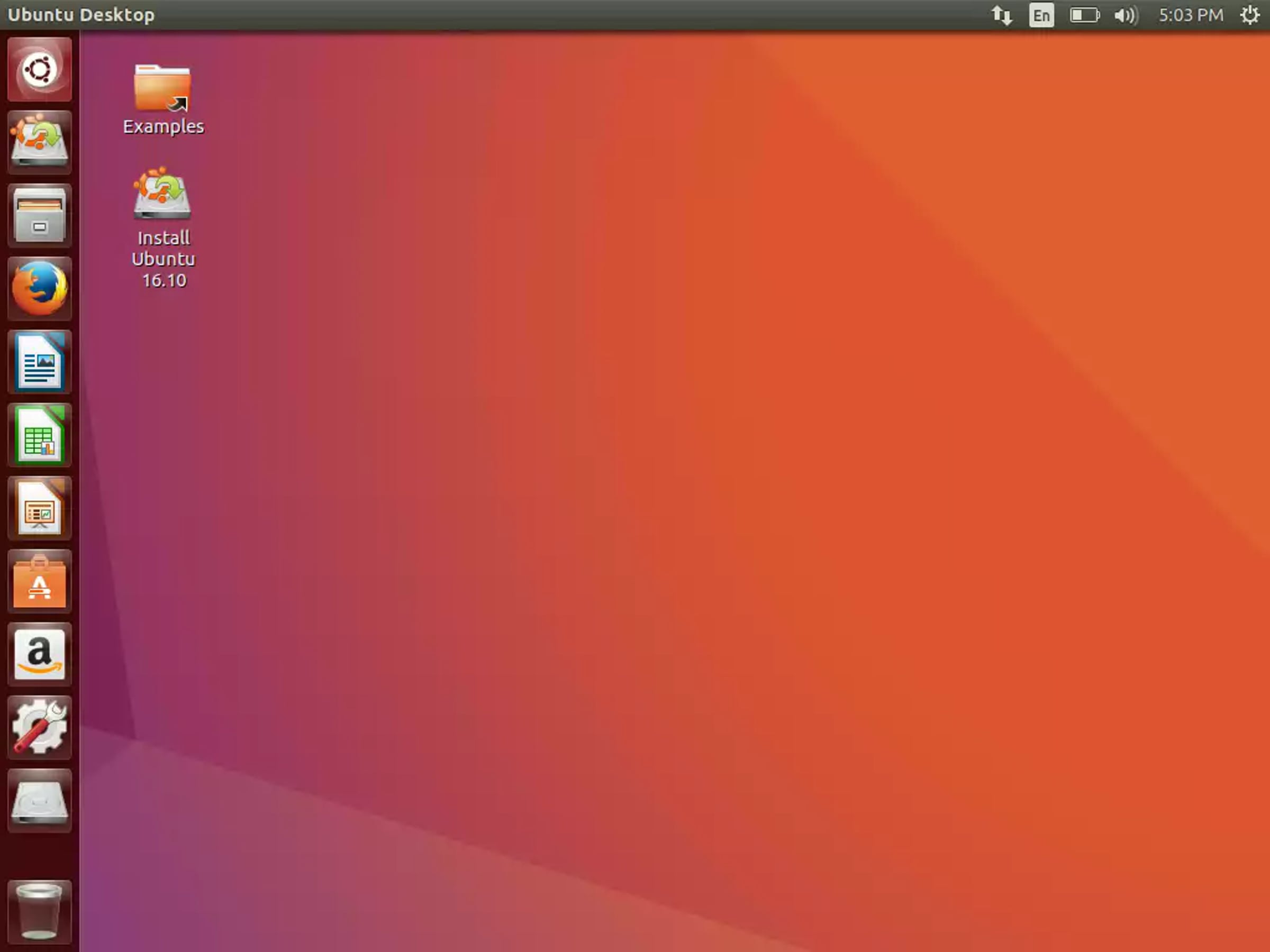The height and width of the screenshot is (952, 1270).
Task: Open the 5:03 PM clock calendar
Action: tap(1191, 15)
